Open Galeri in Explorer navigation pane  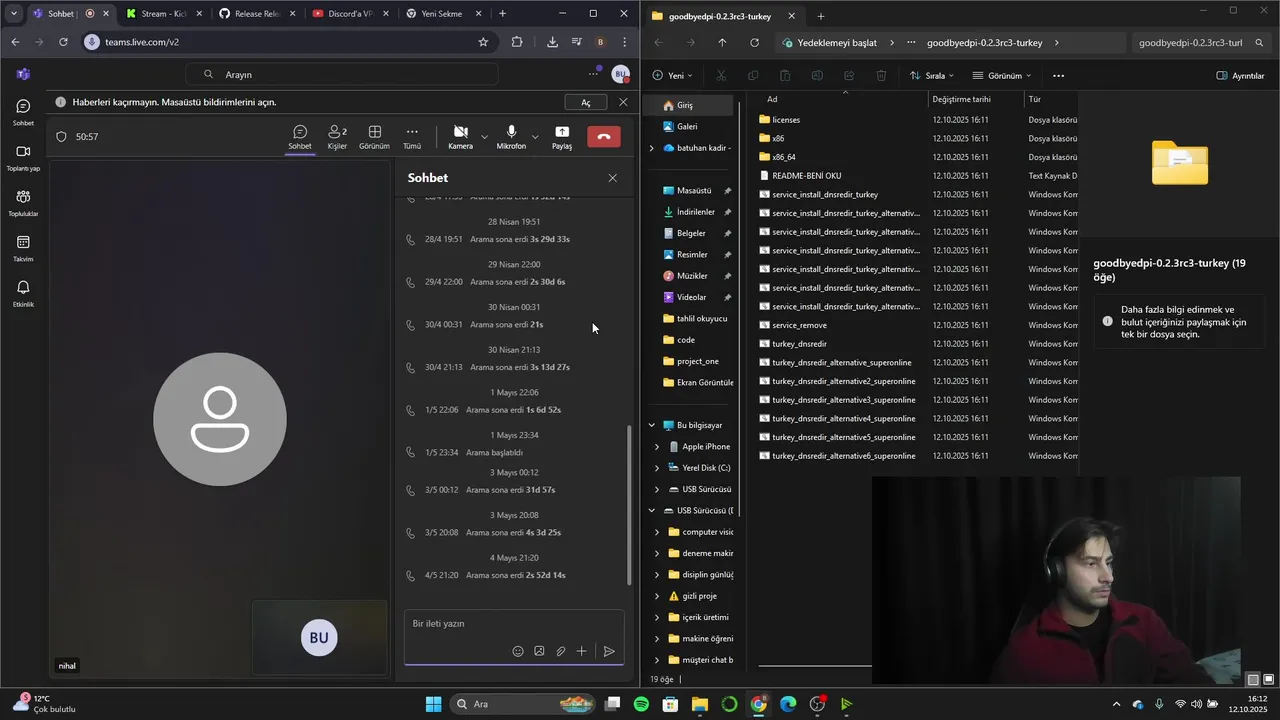tap(687, 127)
